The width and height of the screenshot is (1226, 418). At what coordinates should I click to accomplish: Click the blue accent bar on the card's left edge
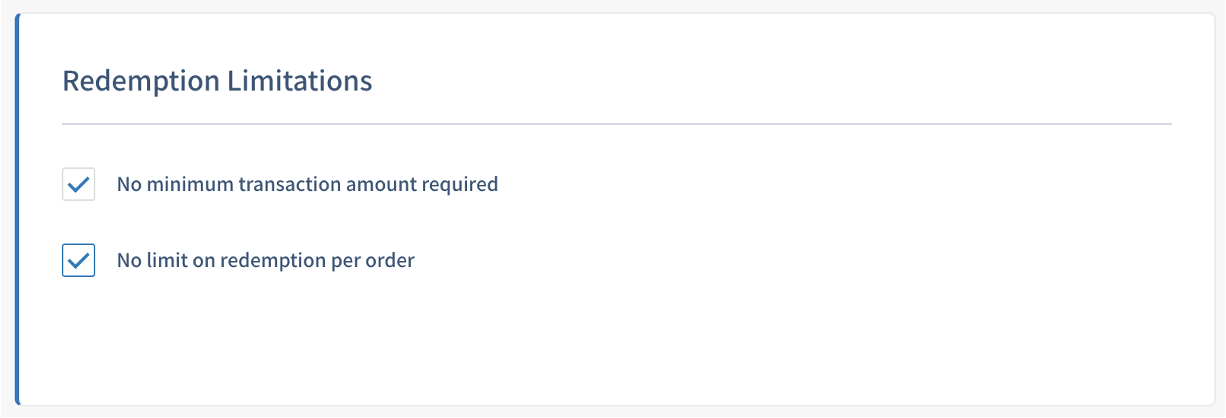coord(18,209)
